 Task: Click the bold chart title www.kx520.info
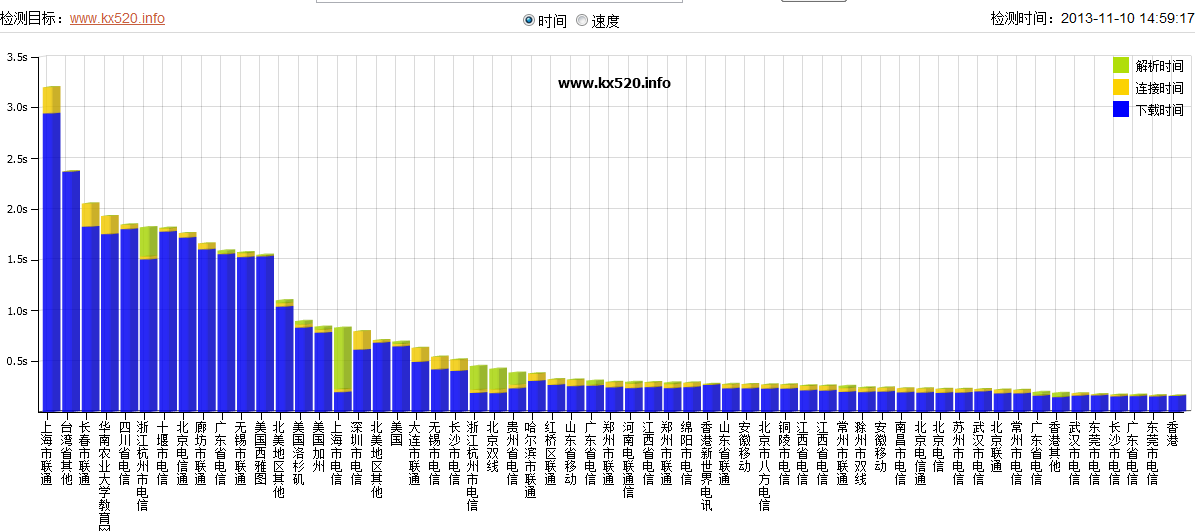click(x=614, y=82)
